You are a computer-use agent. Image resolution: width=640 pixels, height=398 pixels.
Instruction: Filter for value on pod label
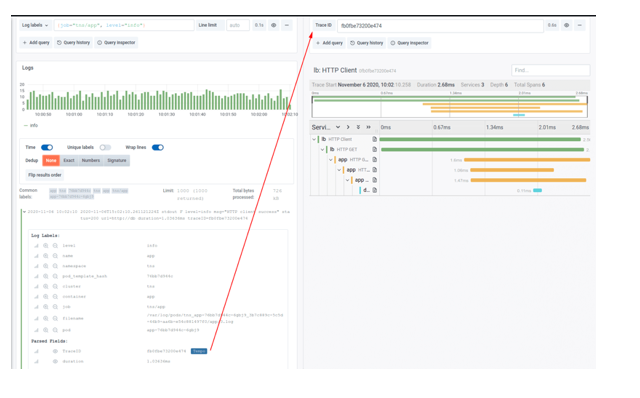pos(46,330)
